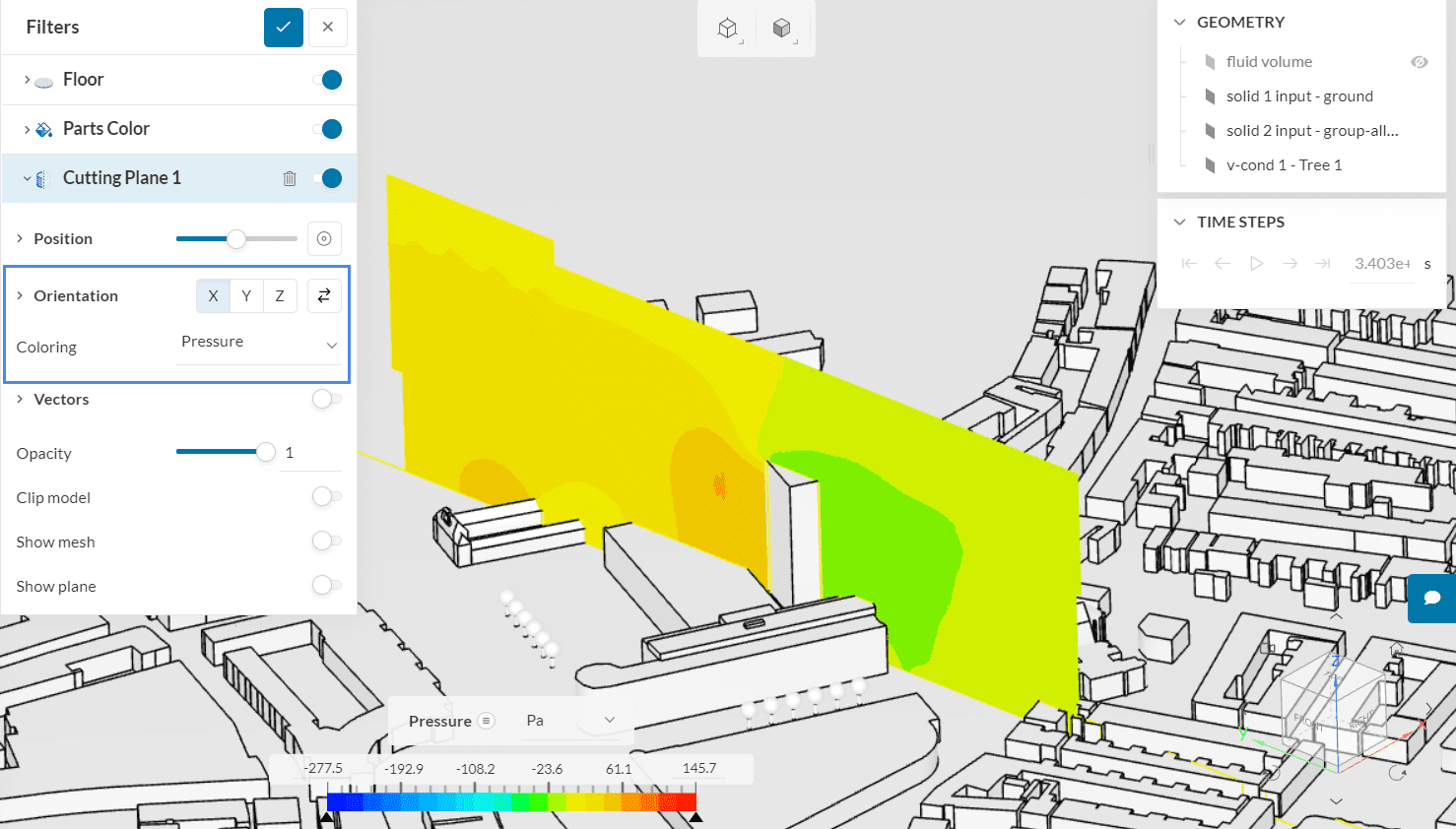Apply filters with the blue checkmark button
The height and width of the screenshot is (829, 1456).
click(283, 28)
